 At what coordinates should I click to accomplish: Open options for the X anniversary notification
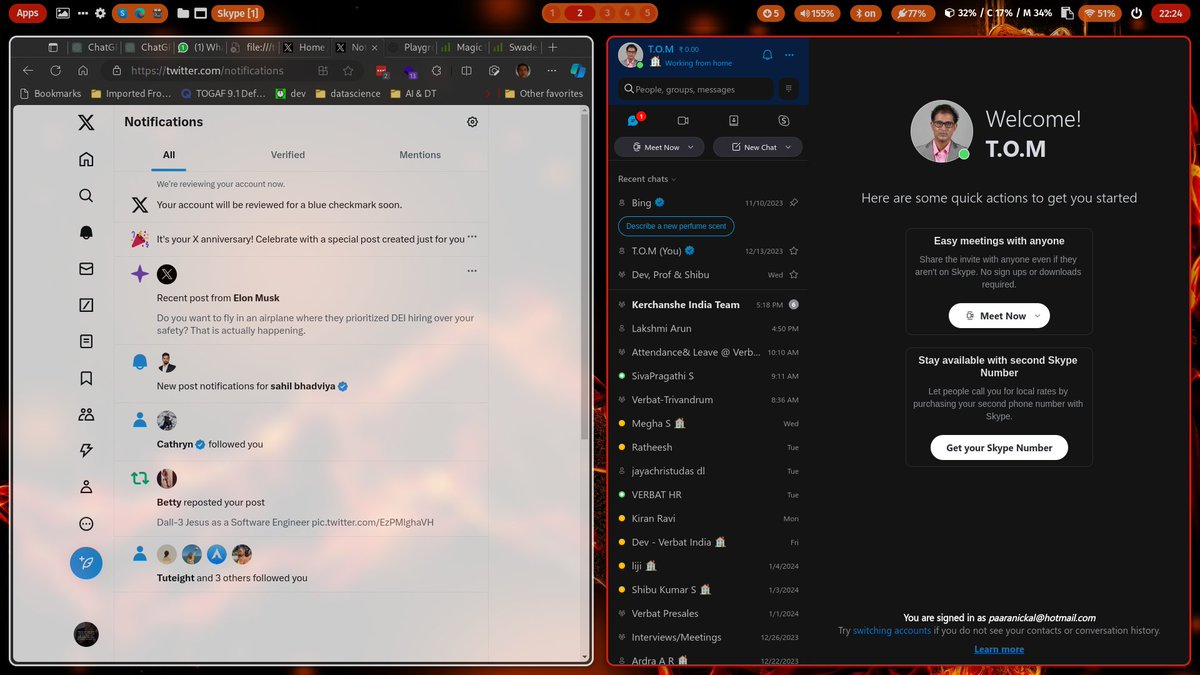(472, 238)
